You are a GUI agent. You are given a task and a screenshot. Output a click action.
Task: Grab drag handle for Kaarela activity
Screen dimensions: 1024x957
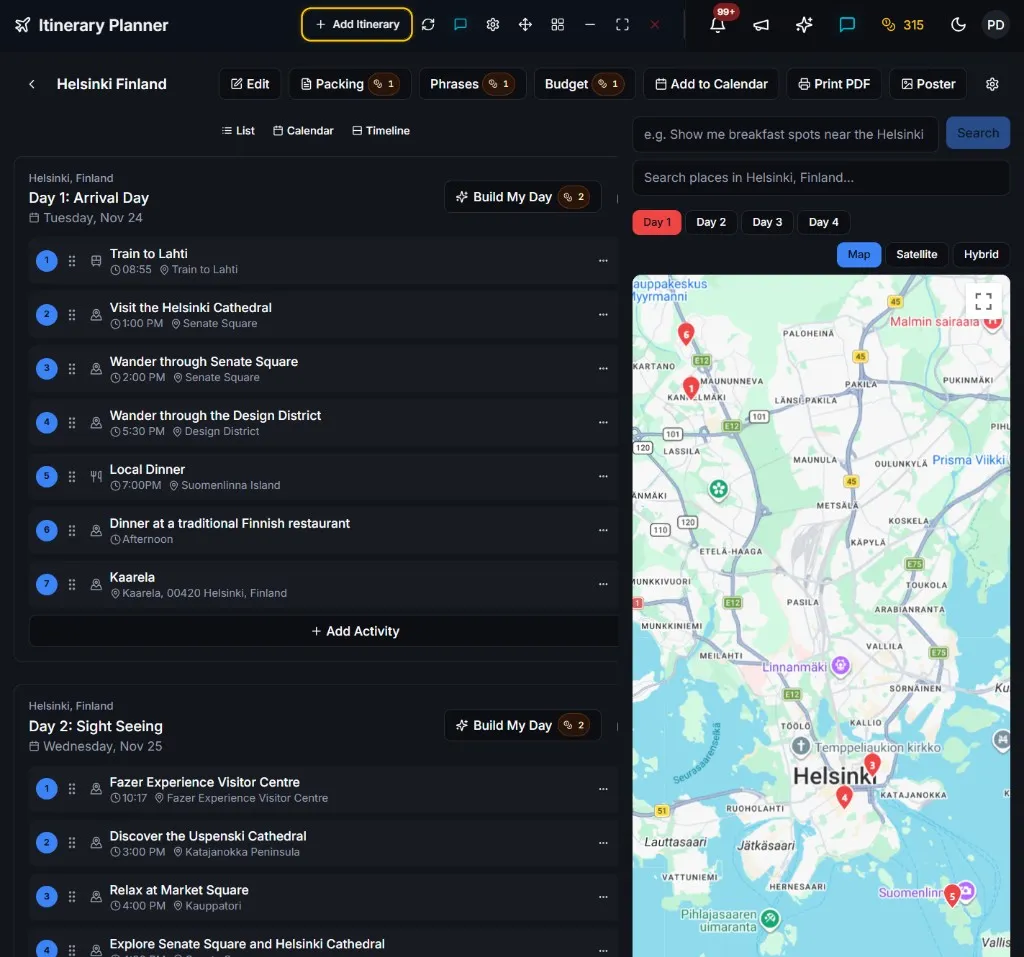click(x=72, y=585)
